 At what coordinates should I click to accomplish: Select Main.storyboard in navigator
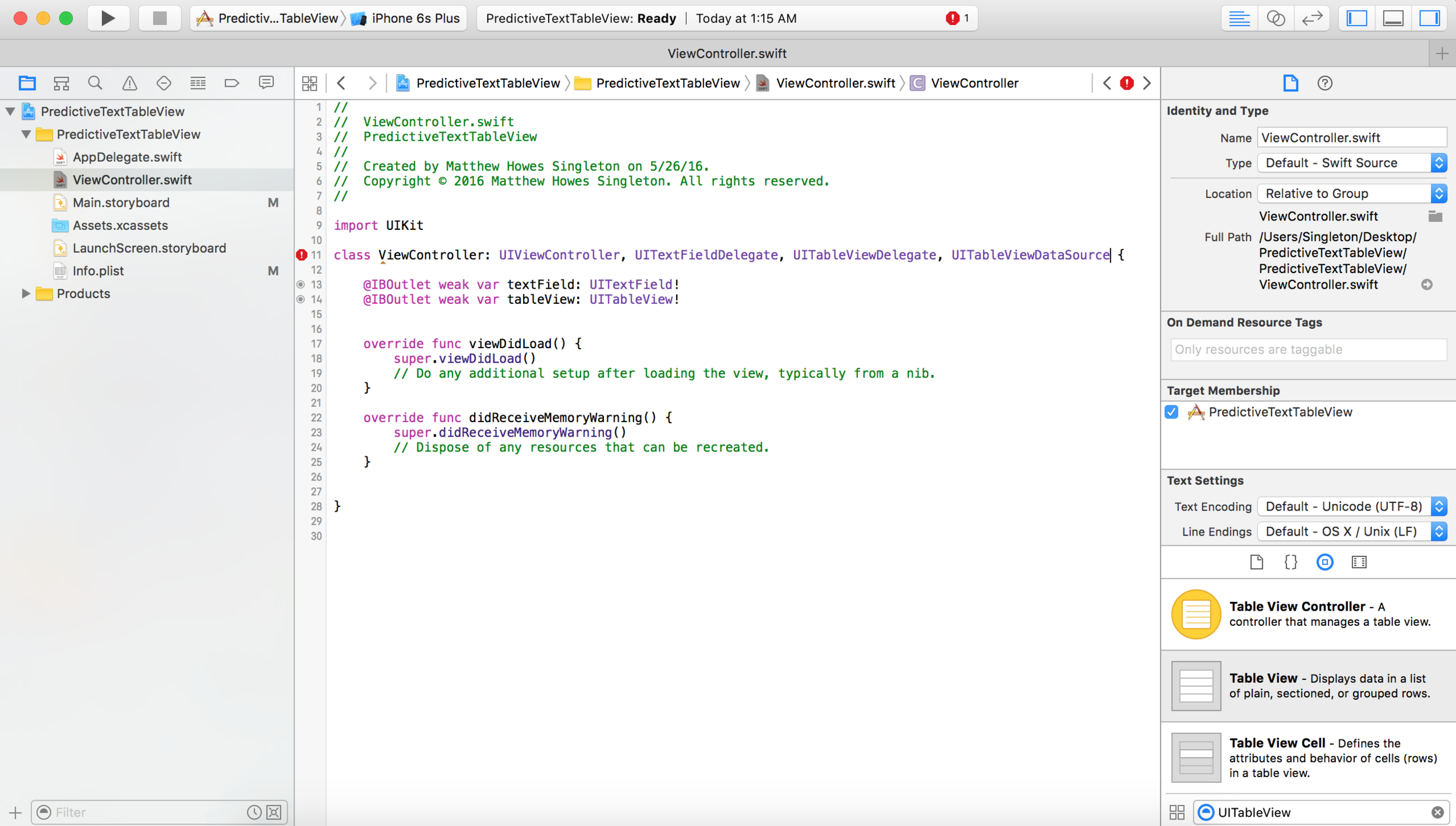(121, 203)
